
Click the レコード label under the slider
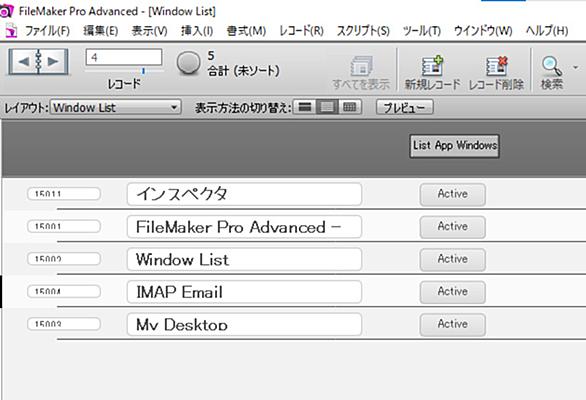tap(124, 84)
